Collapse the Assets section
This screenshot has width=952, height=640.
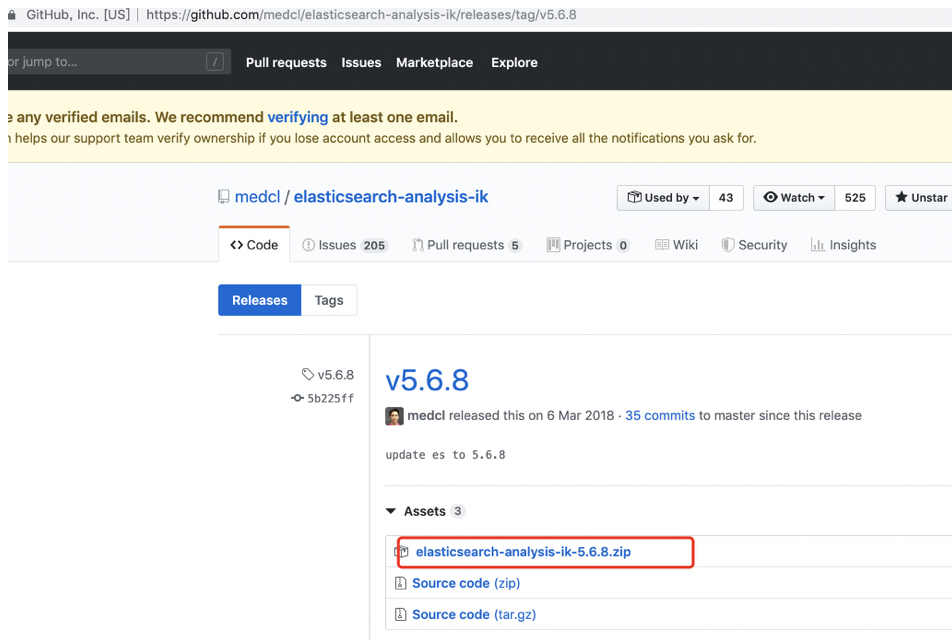tap(425, 511)
